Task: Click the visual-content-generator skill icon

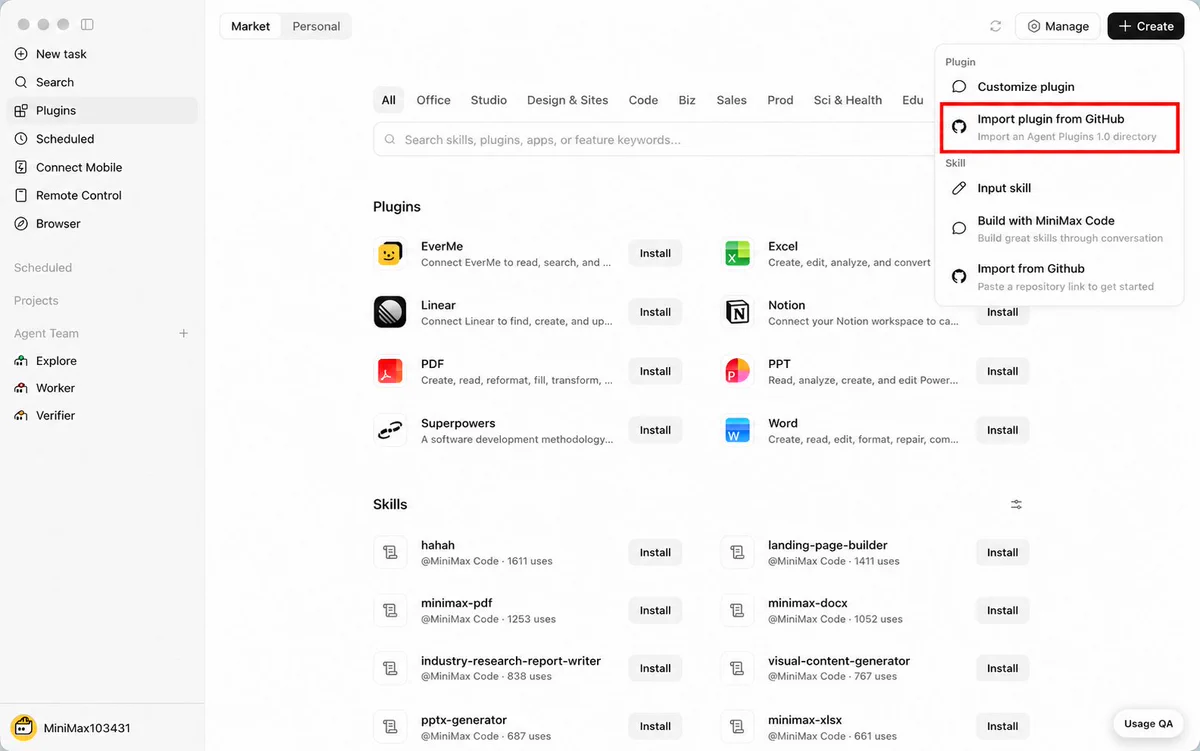Action: [x=737, y=668]
